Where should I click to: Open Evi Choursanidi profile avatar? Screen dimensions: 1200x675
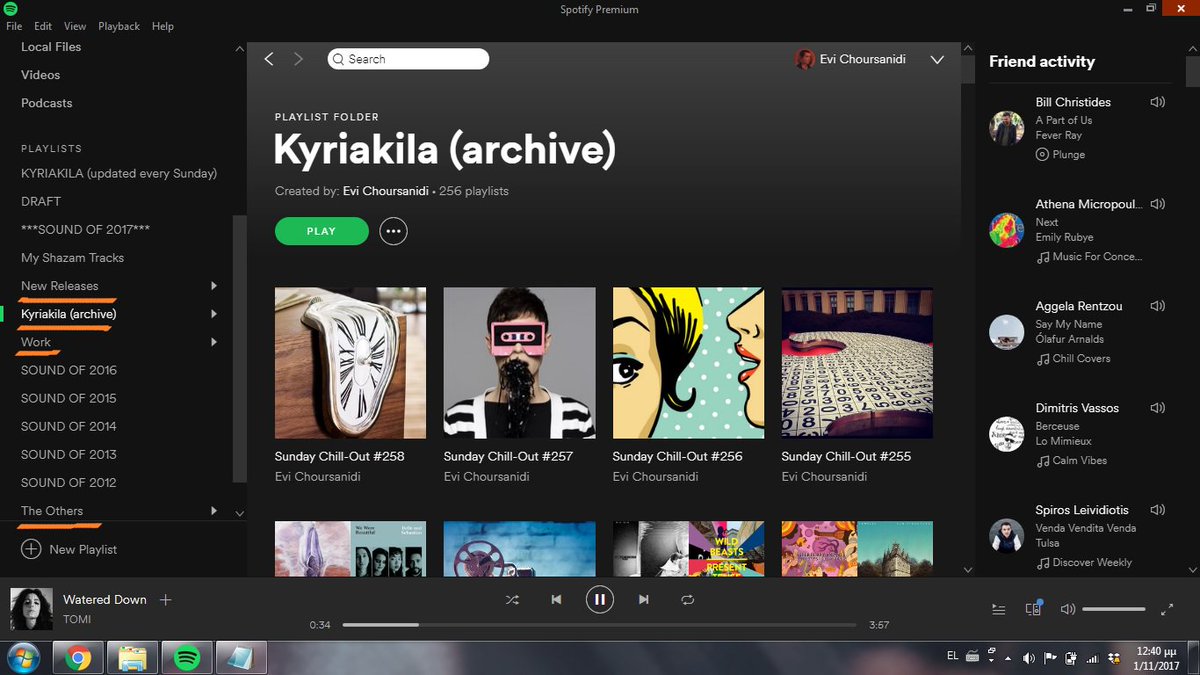pyautogui.click(x=804, y=59)
